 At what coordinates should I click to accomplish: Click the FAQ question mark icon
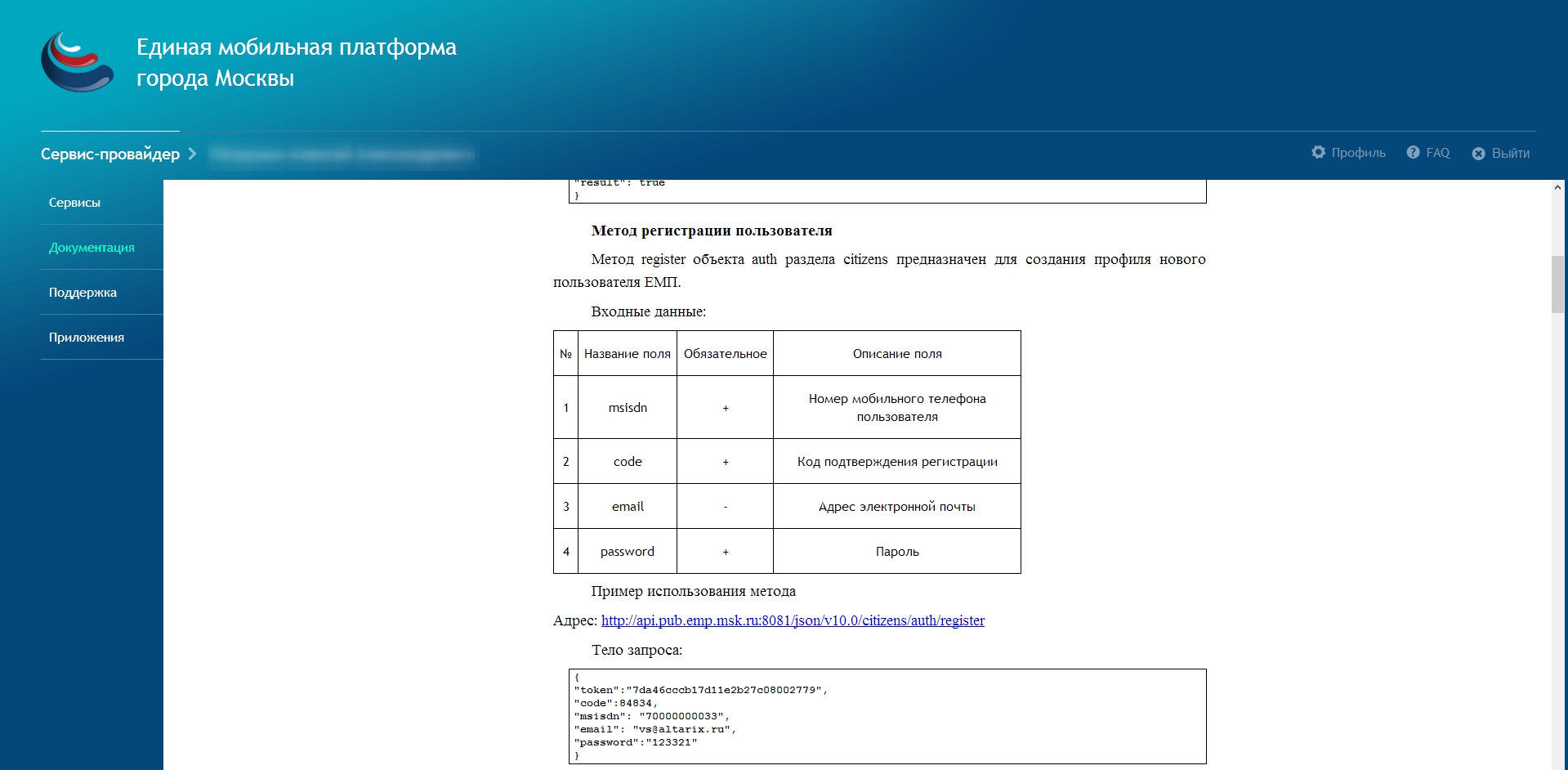pyautogui.click(x=1413, y=152)
